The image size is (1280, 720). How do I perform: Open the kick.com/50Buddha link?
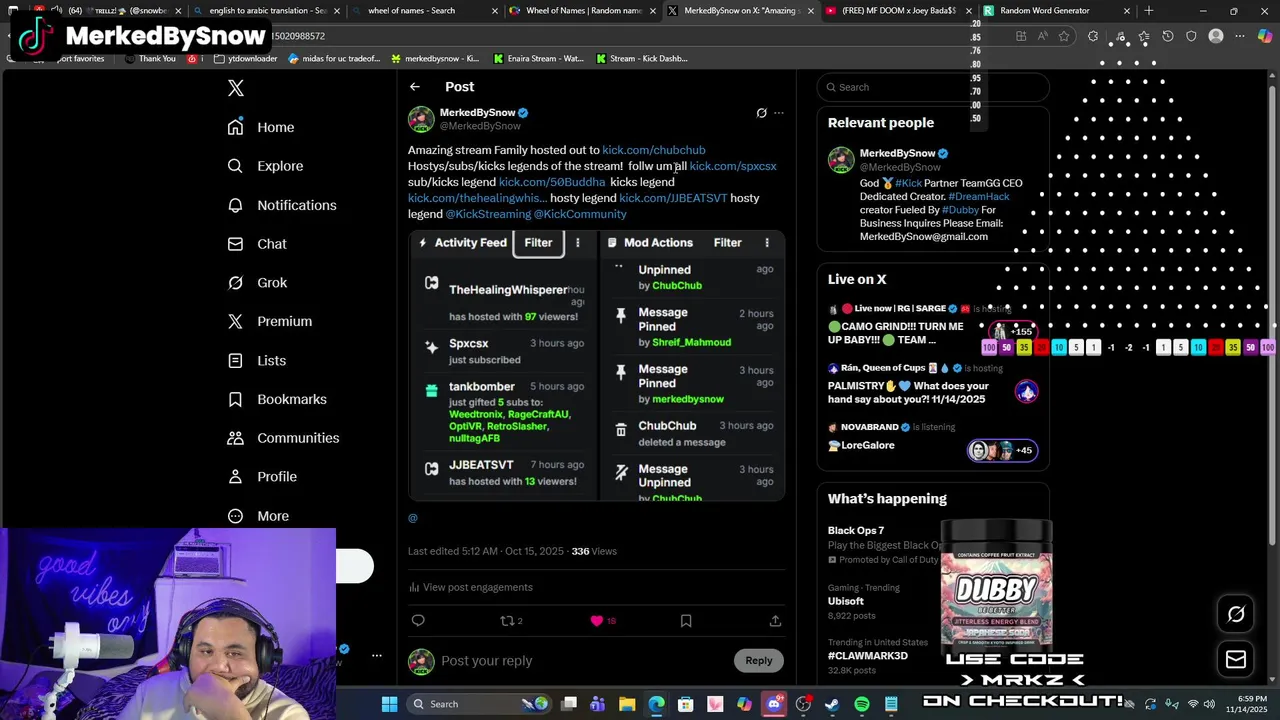(552, 182)
